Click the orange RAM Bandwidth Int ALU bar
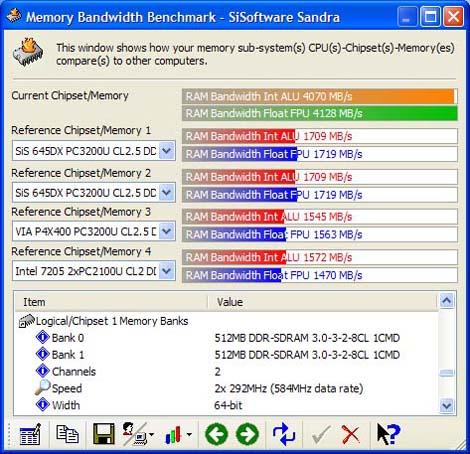 [x=319, y=97]
